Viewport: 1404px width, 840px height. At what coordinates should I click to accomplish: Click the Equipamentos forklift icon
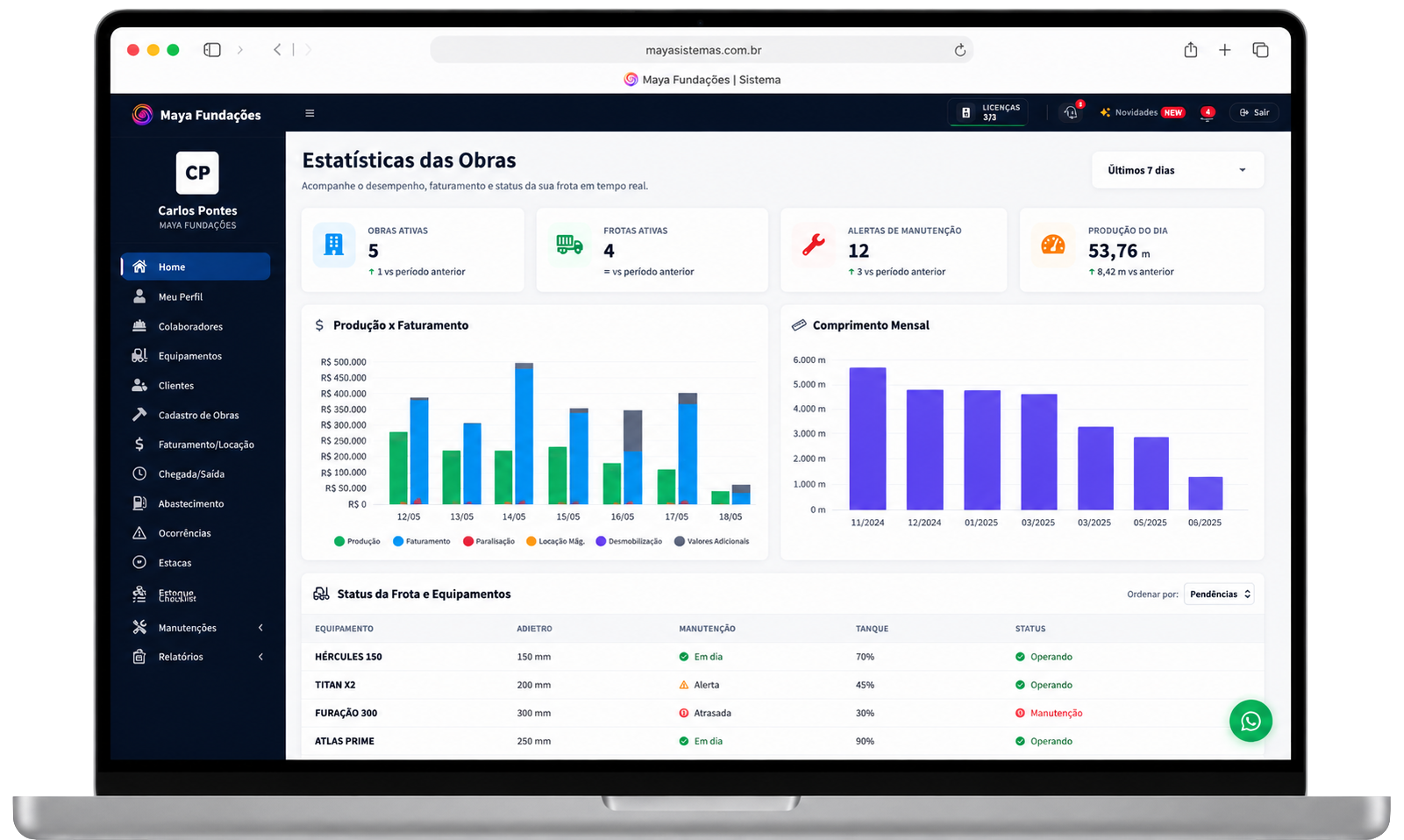click(139, 355)
